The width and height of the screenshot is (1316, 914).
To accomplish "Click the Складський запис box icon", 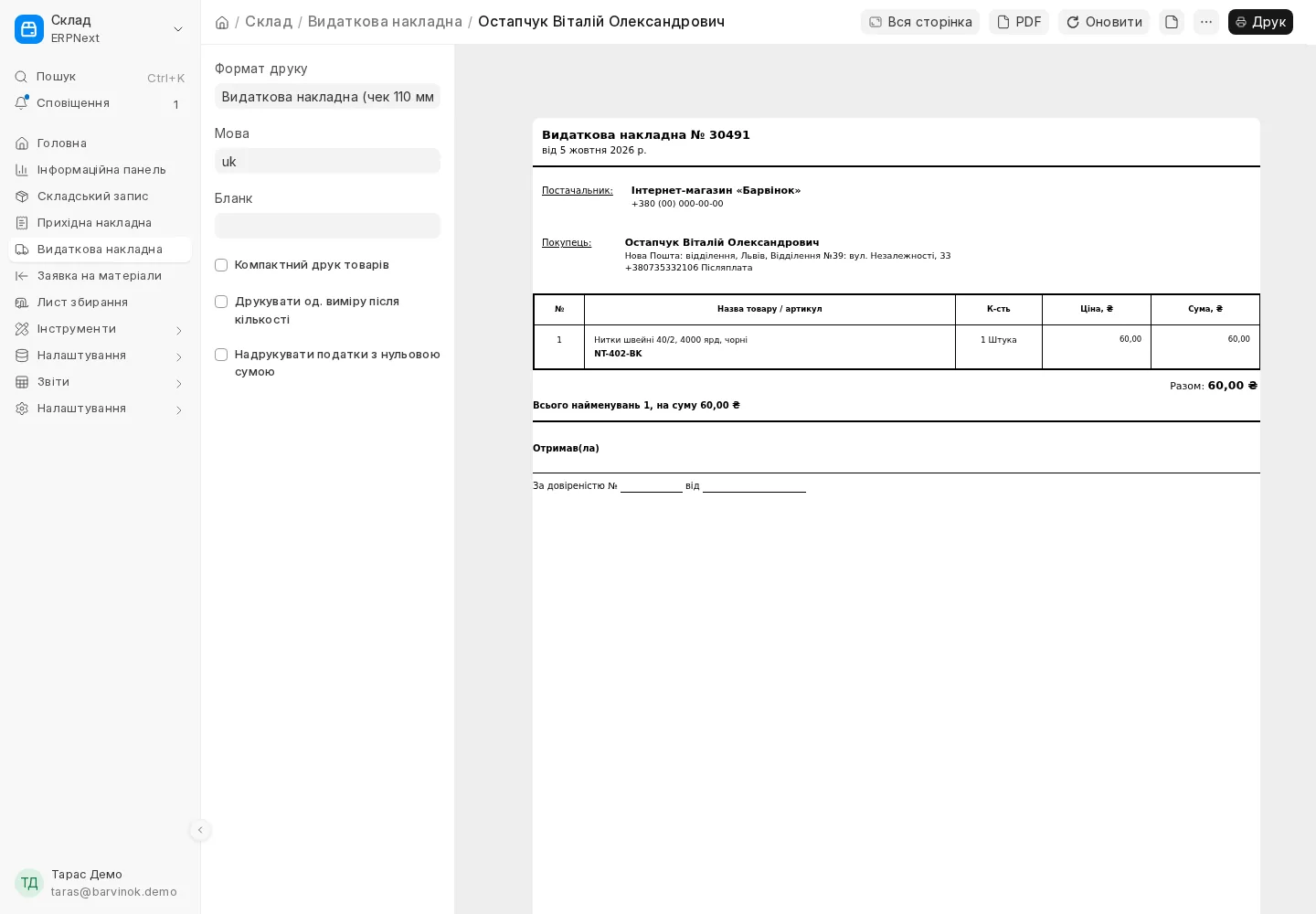I will pyautogui.click(x=22, y=197).
